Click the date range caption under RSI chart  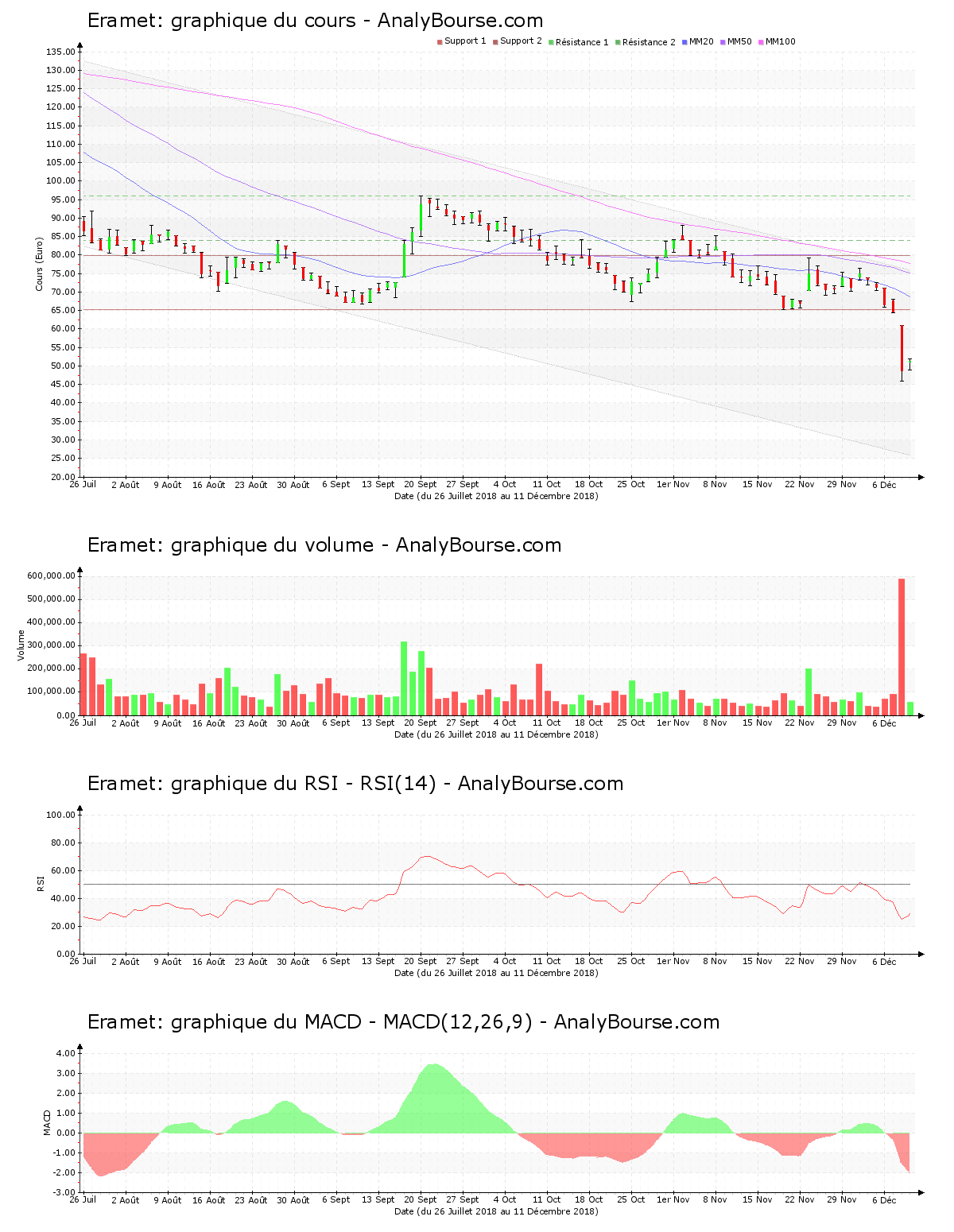[x=496, y=973]
